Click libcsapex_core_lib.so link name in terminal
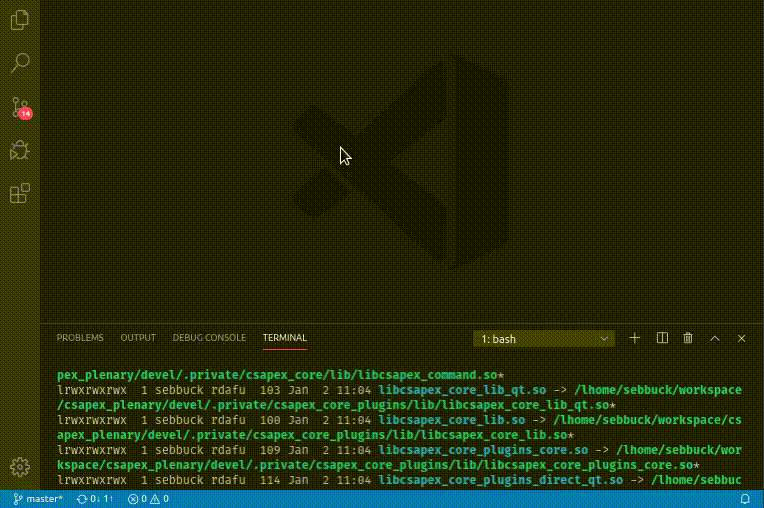The width and height of the screenshot is (764, 508). coord(452,420)
